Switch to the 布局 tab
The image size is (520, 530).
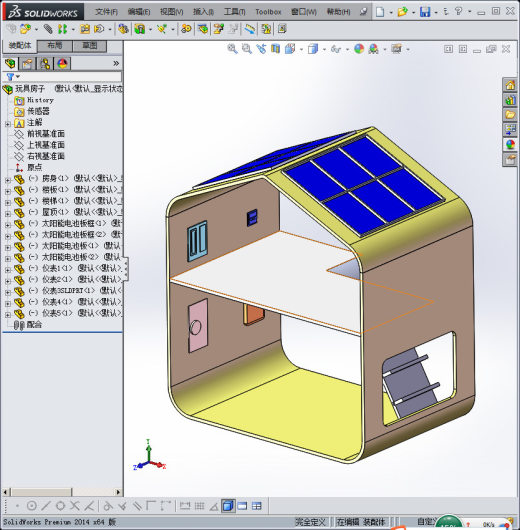pos(54,46)
